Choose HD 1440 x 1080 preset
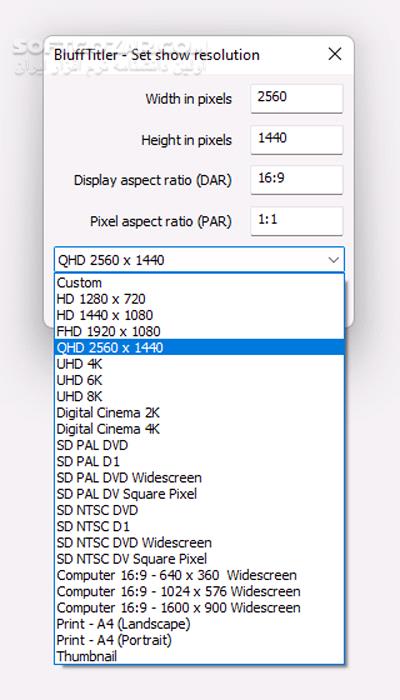 (x=199, y=315)
